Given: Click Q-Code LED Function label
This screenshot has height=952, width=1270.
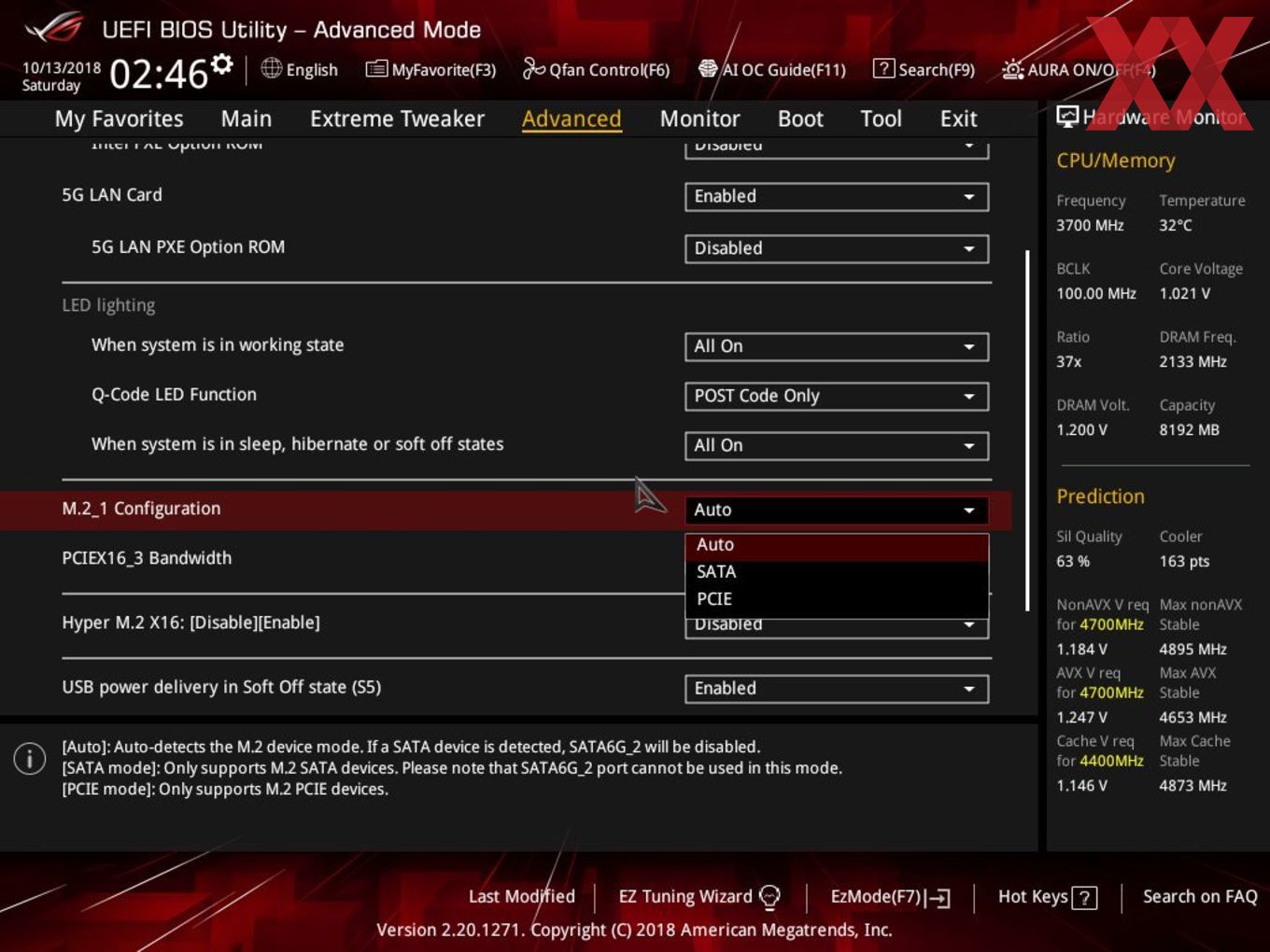Looking at the screenshot, I should [x=174, y=395].
